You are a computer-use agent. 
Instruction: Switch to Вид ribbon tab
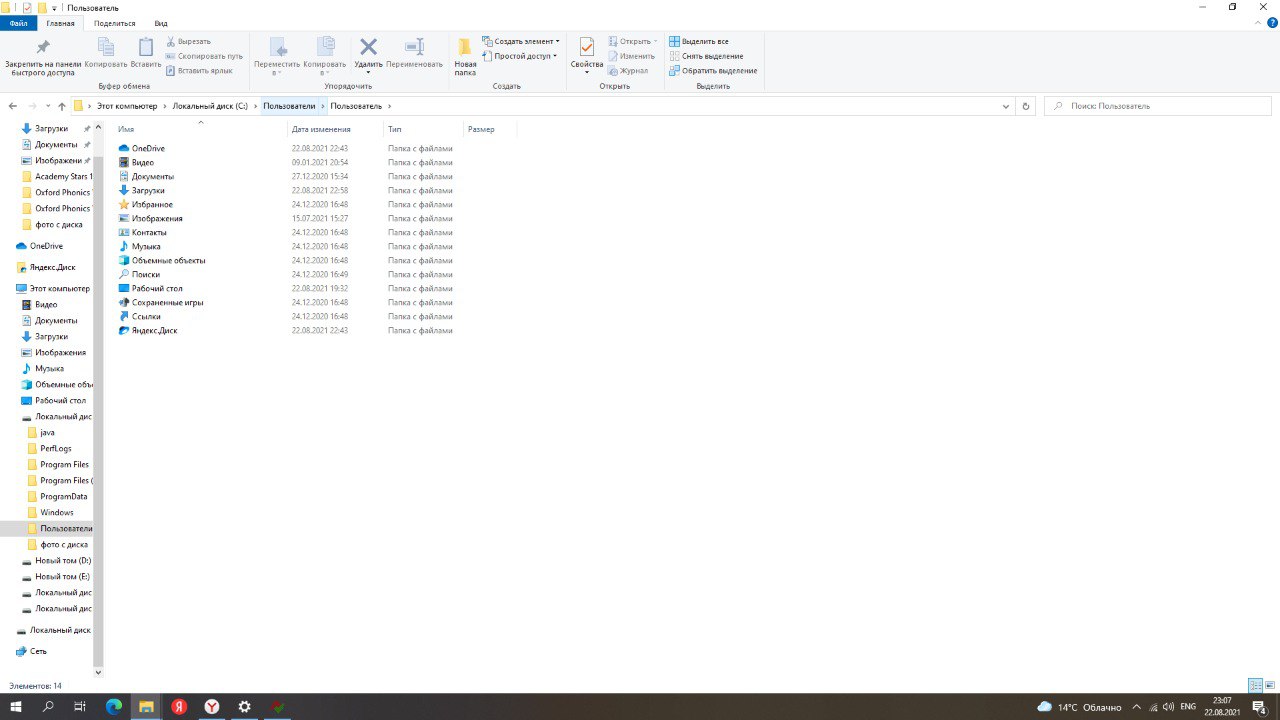tap(161, 22)
